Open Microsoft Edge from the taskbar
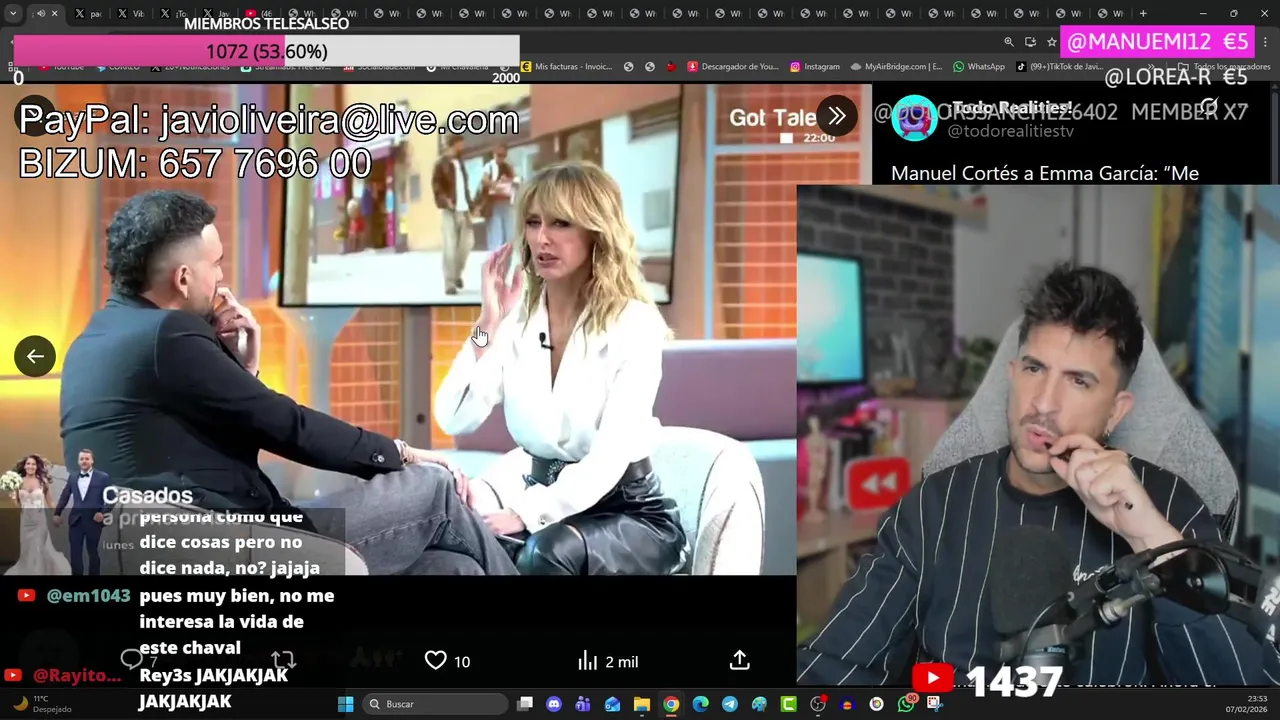1280x720 pixels. 700,704
